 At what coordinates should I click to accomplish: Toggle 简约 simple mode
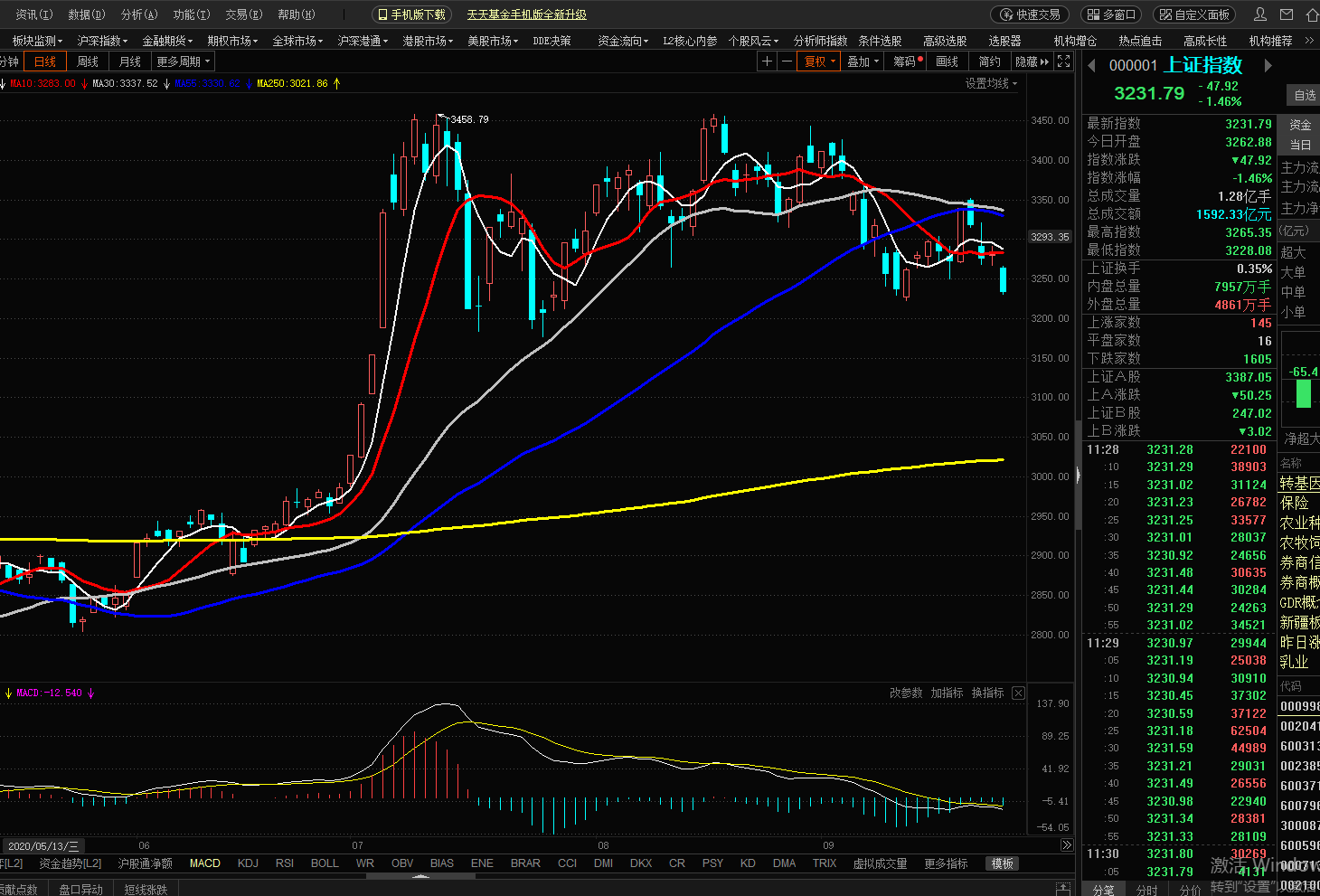[x=989, y=61]
